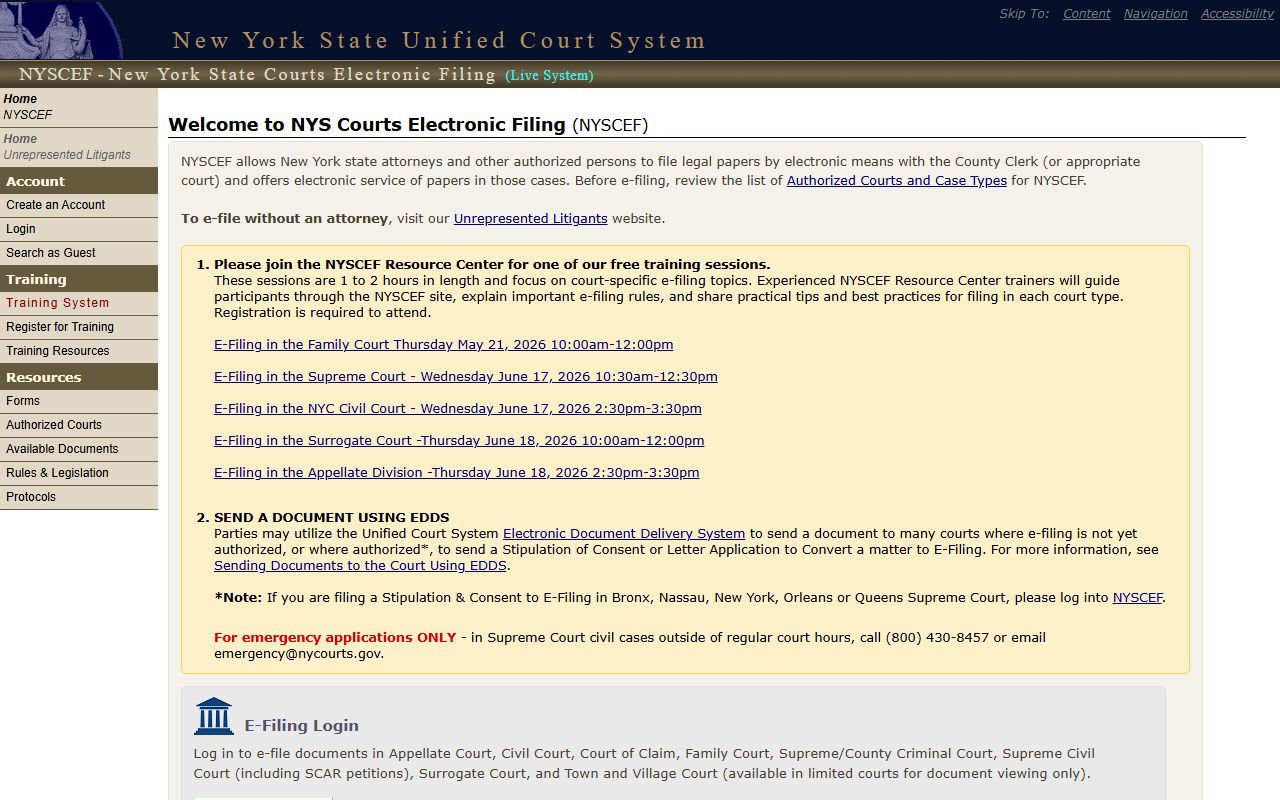Open E-Filing in the Appellate Division session
This screenshot has width=1280, height=800.
click(x=457, y=473)
